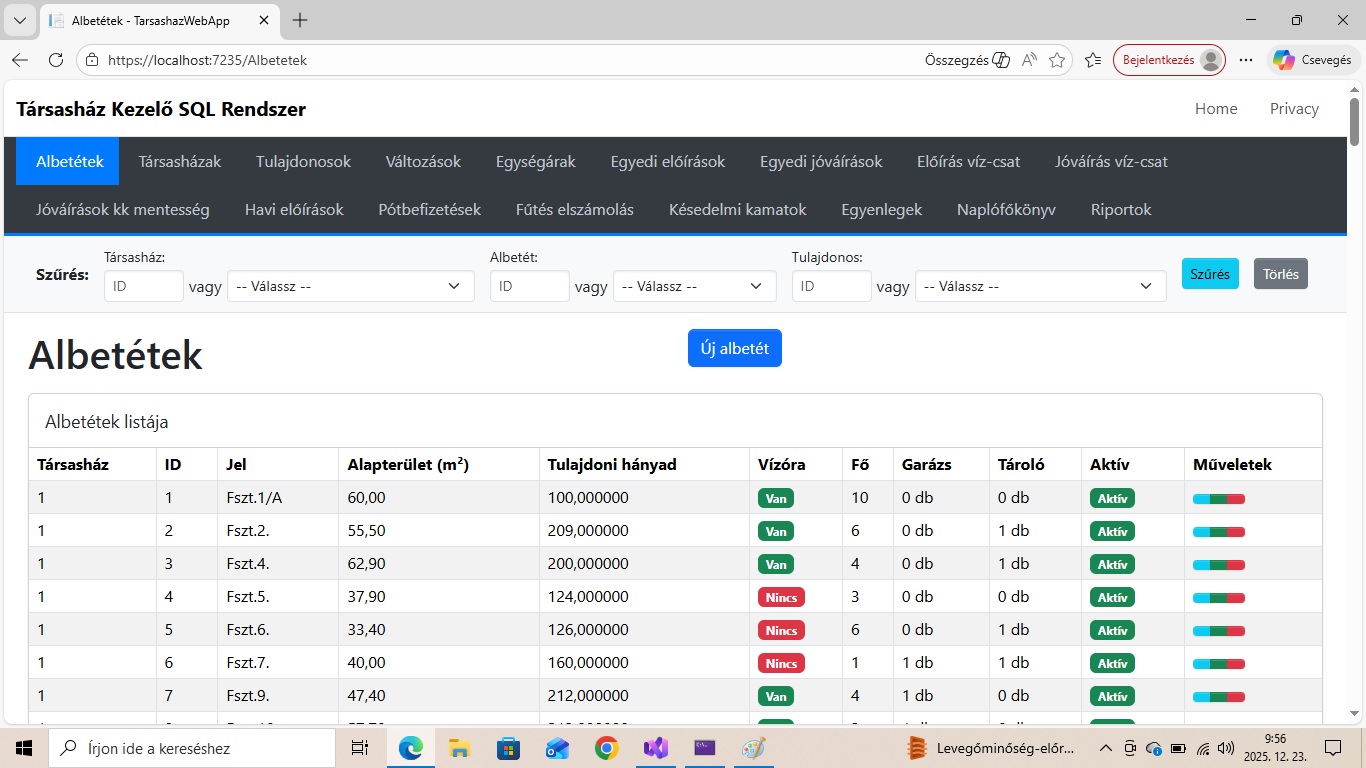Open the read aloud icon in address bar

coord(1029,60)
